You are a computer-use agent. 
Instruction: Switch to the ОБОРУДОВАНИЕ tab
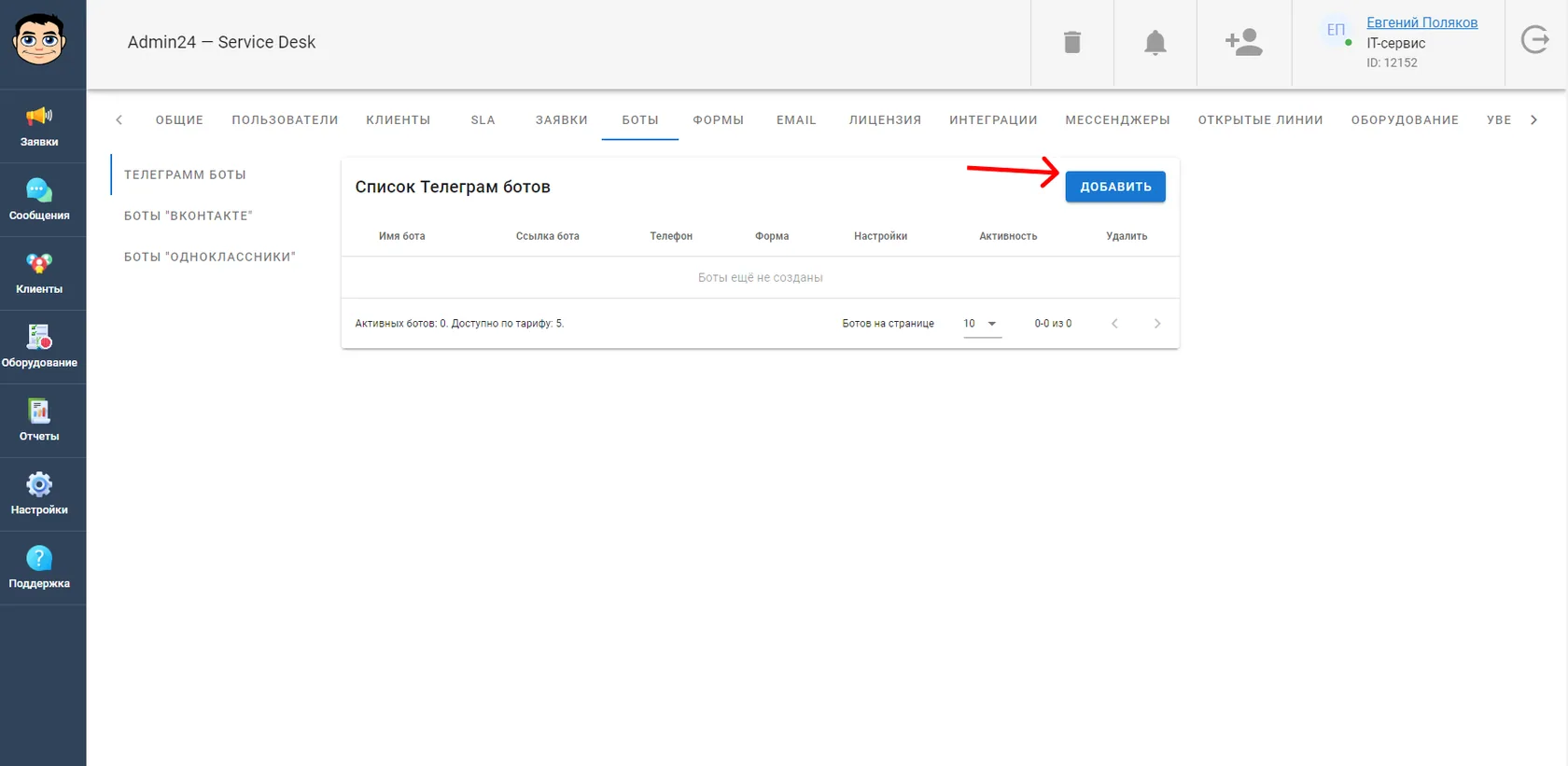pyautogui.click(x=1405, y=120)
